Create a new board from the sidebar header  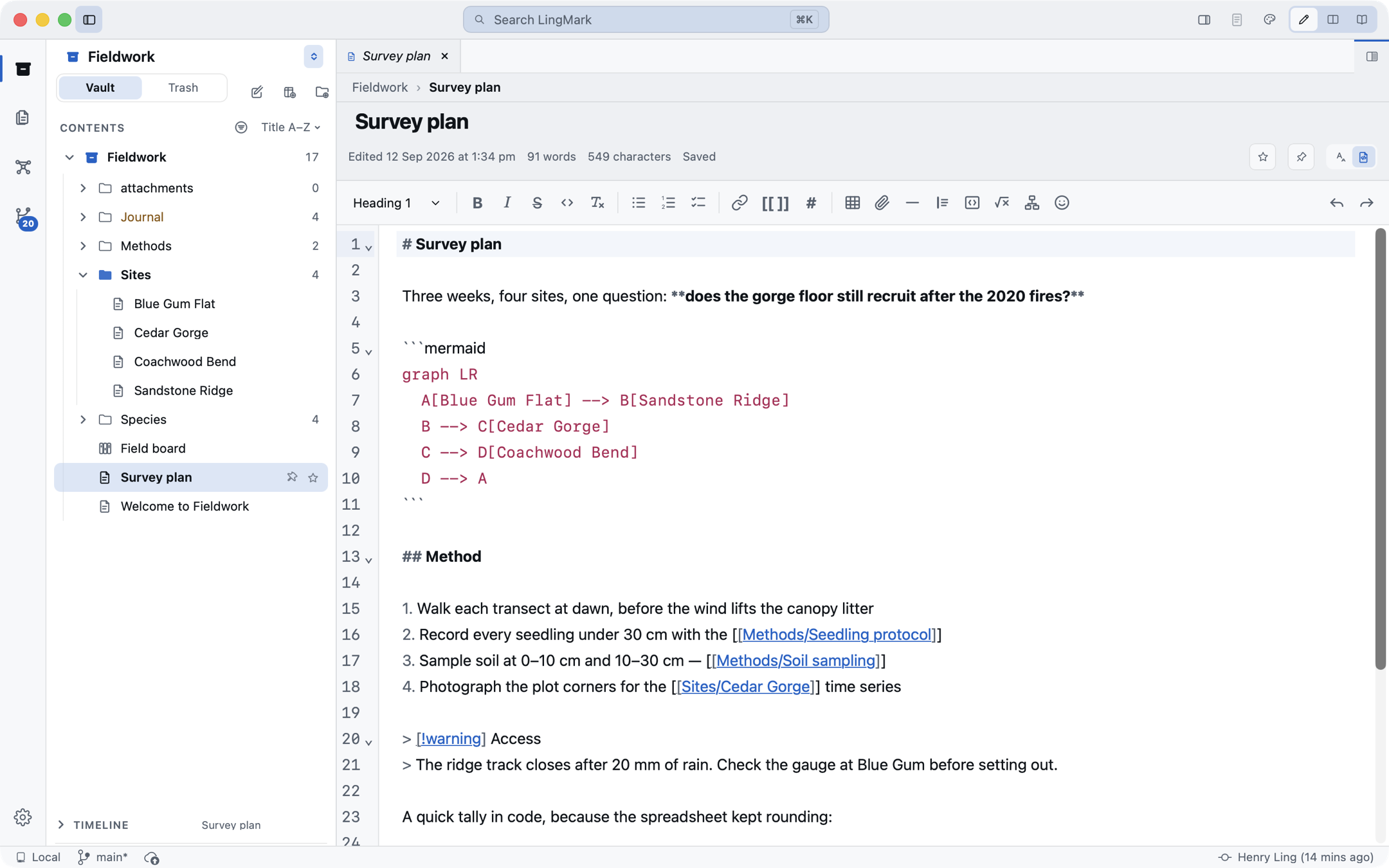pyautogui.click(x=290, y=92)
